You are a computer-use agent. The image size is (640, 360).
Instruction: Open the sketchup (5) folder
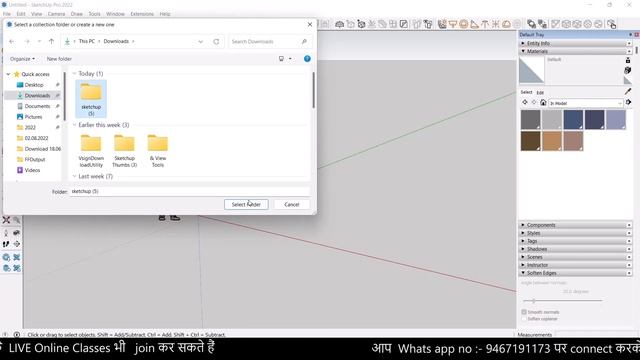click(x=91, y=99)
